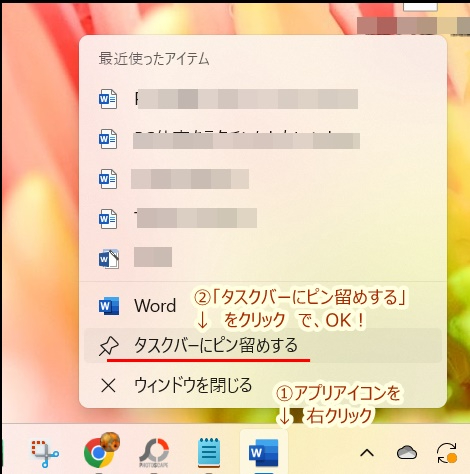This screenshot has width=470, height=474.
Task: Select タスクバーにピン留めする in the jump list
Action: [x=263, y=345]
